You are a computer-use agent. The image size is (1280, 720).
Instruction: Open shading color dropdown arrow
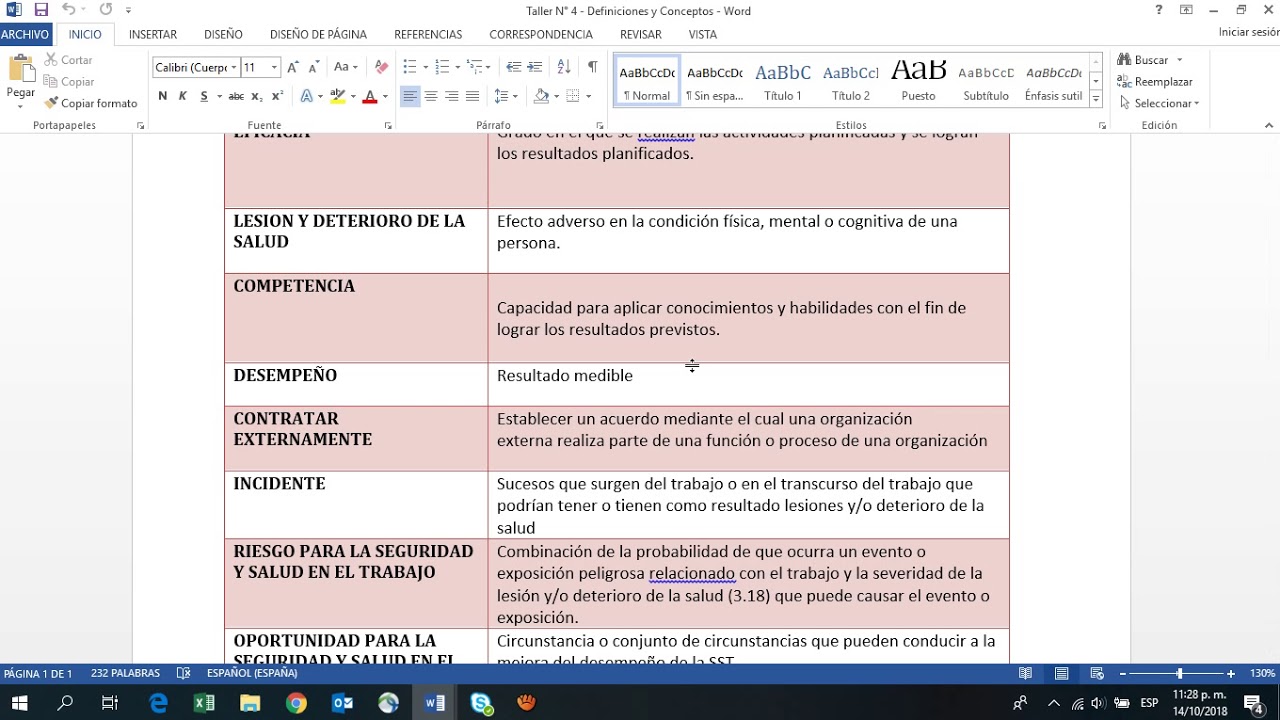click(556, 96)
